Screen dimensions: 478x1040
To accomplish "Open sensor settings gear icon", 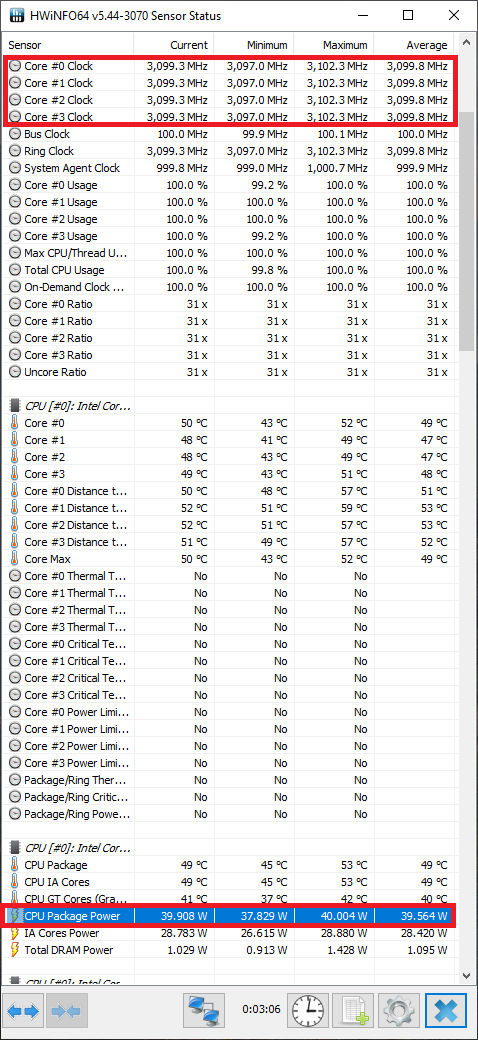I will click(399, 1010).
